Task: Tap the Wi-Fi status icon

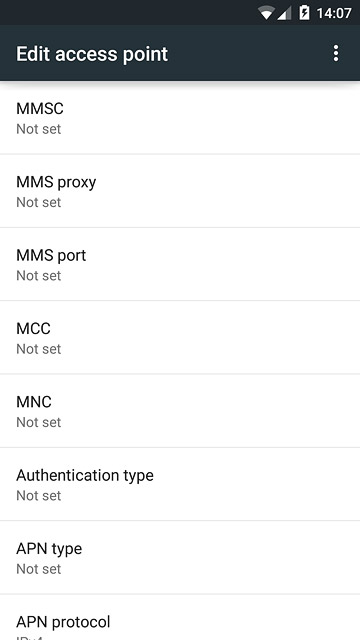Action: point(266,13)
